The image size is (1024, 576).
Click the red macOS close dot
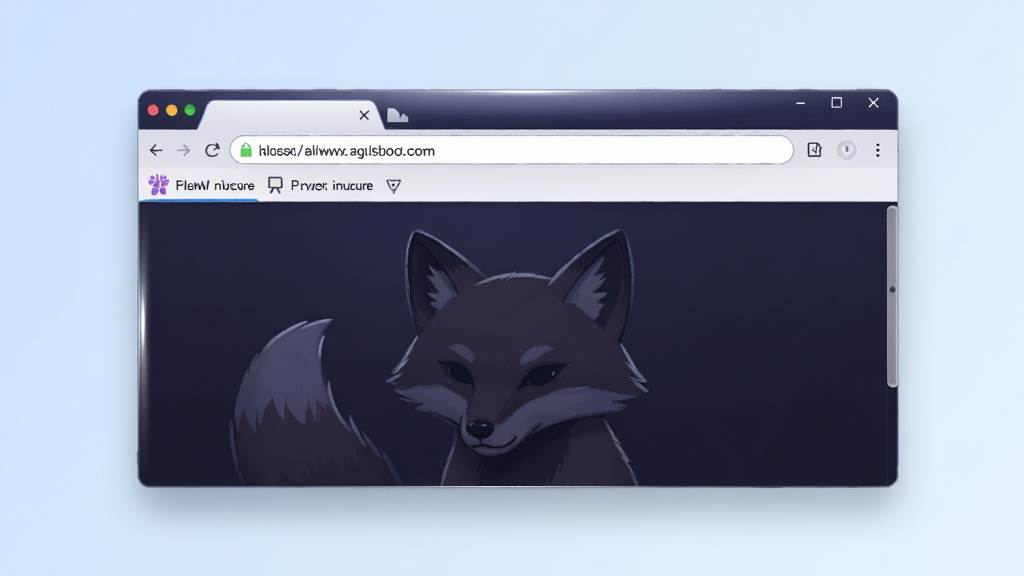[x=153, y=110]
